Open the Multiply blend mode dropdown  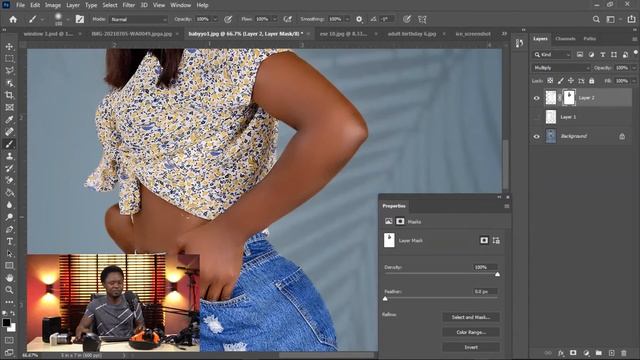[x=561, y=68]
